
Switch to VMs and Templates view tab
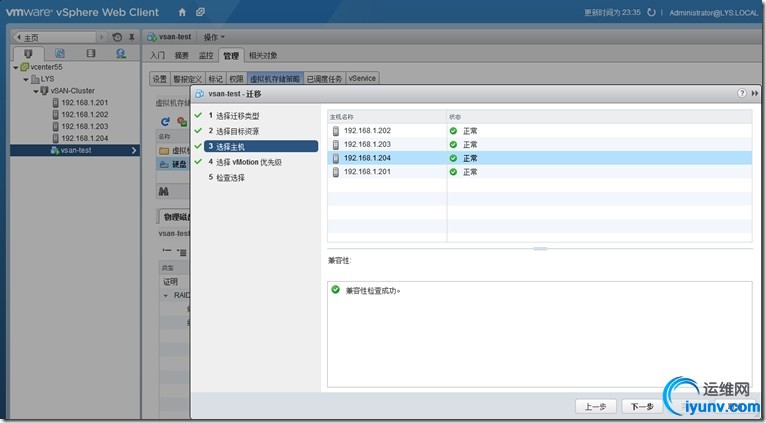click(60, 53)
